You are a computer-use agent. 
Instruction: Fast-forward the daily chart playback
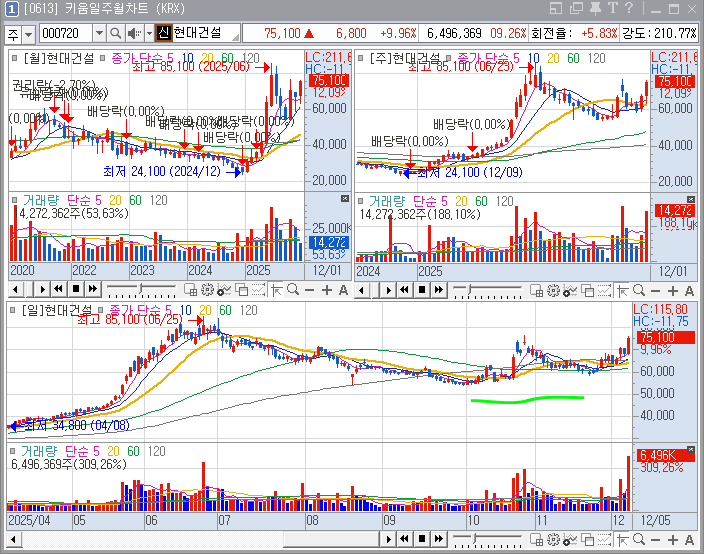[439, 539]
